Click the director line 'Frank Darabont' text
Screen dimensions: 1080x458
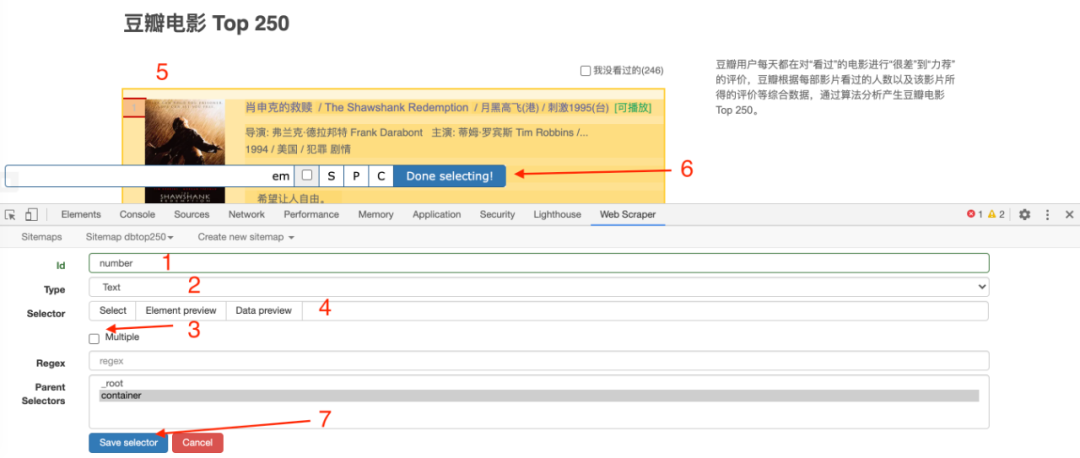[x=386, y=133]
